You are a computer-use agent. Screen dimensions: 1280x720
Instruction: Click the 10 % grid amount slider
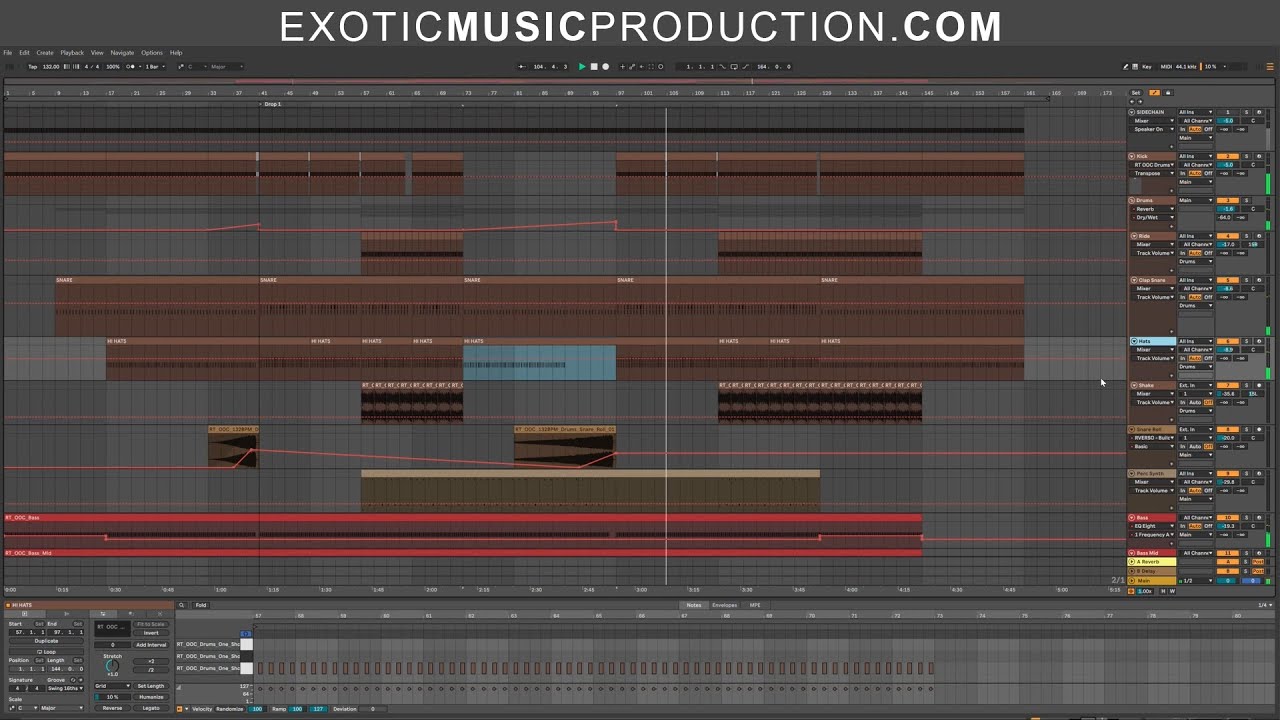[x=112, y=697]
